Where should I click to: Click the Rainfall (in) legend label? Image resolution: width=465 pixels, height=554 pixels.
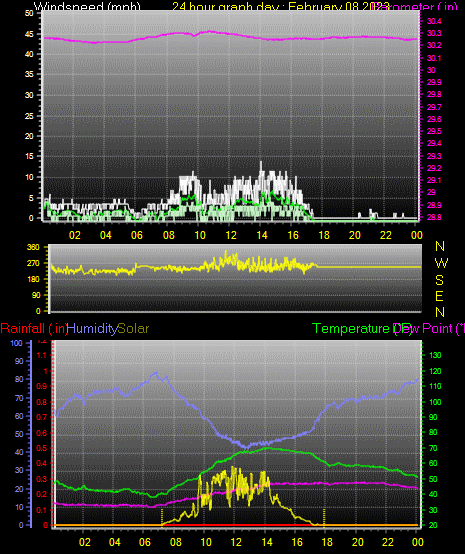[x=34, y=329]
